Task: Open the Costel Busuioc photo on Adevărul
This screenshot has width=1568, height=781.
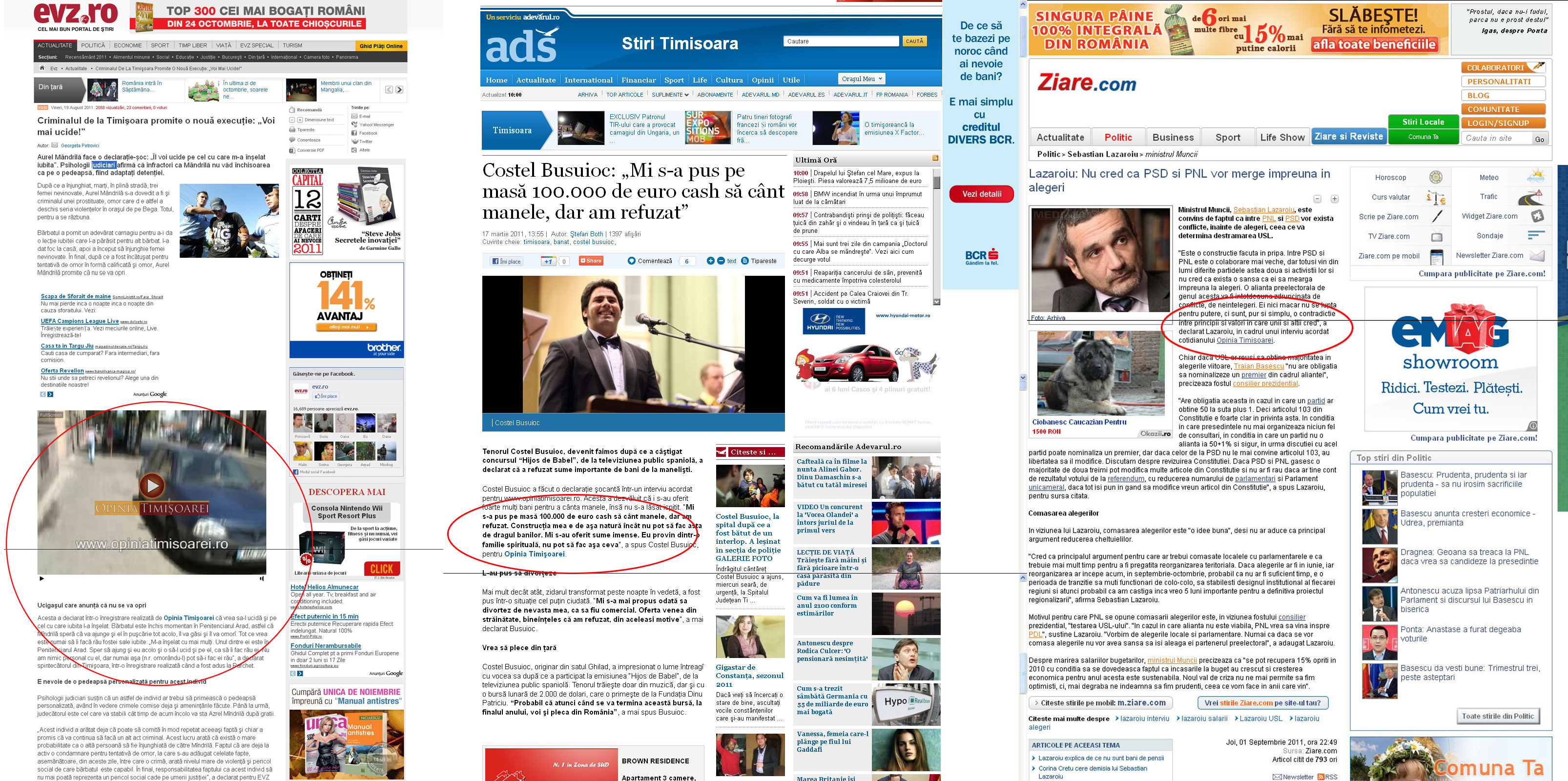Action: [633, 345]
